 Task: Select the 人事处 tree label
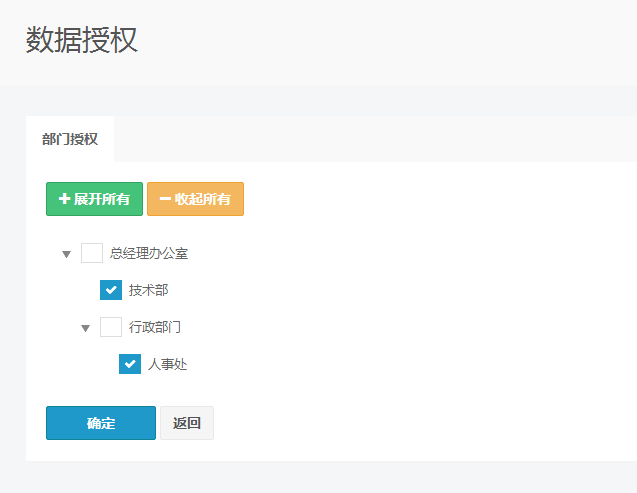coord(167,364)
